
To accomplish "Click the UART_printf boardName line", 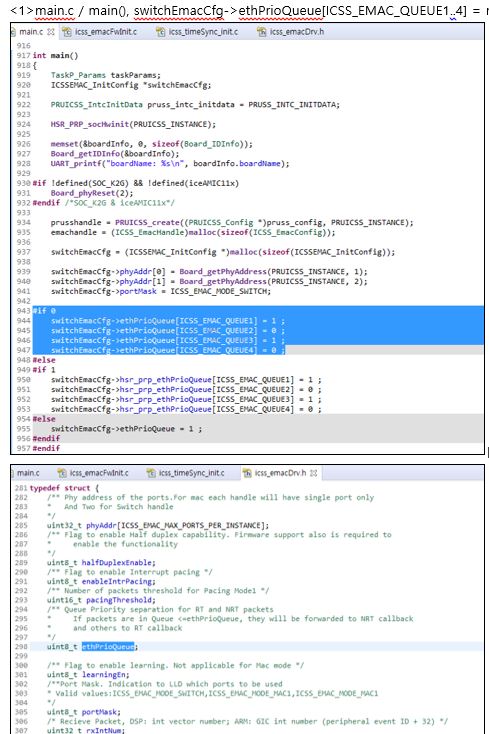I will (x=170, y=163).
